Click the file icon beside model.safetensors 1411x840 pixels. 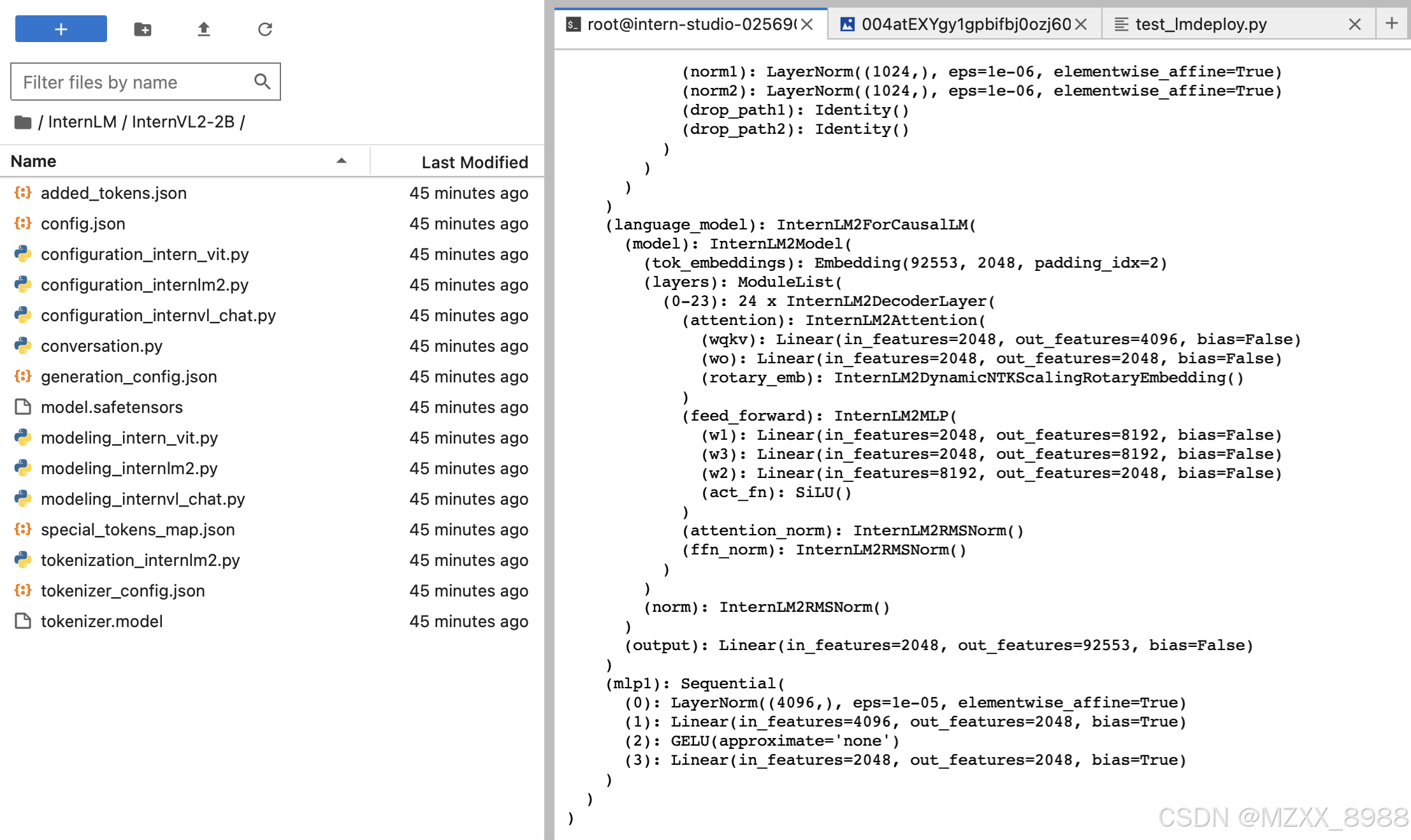23,407
